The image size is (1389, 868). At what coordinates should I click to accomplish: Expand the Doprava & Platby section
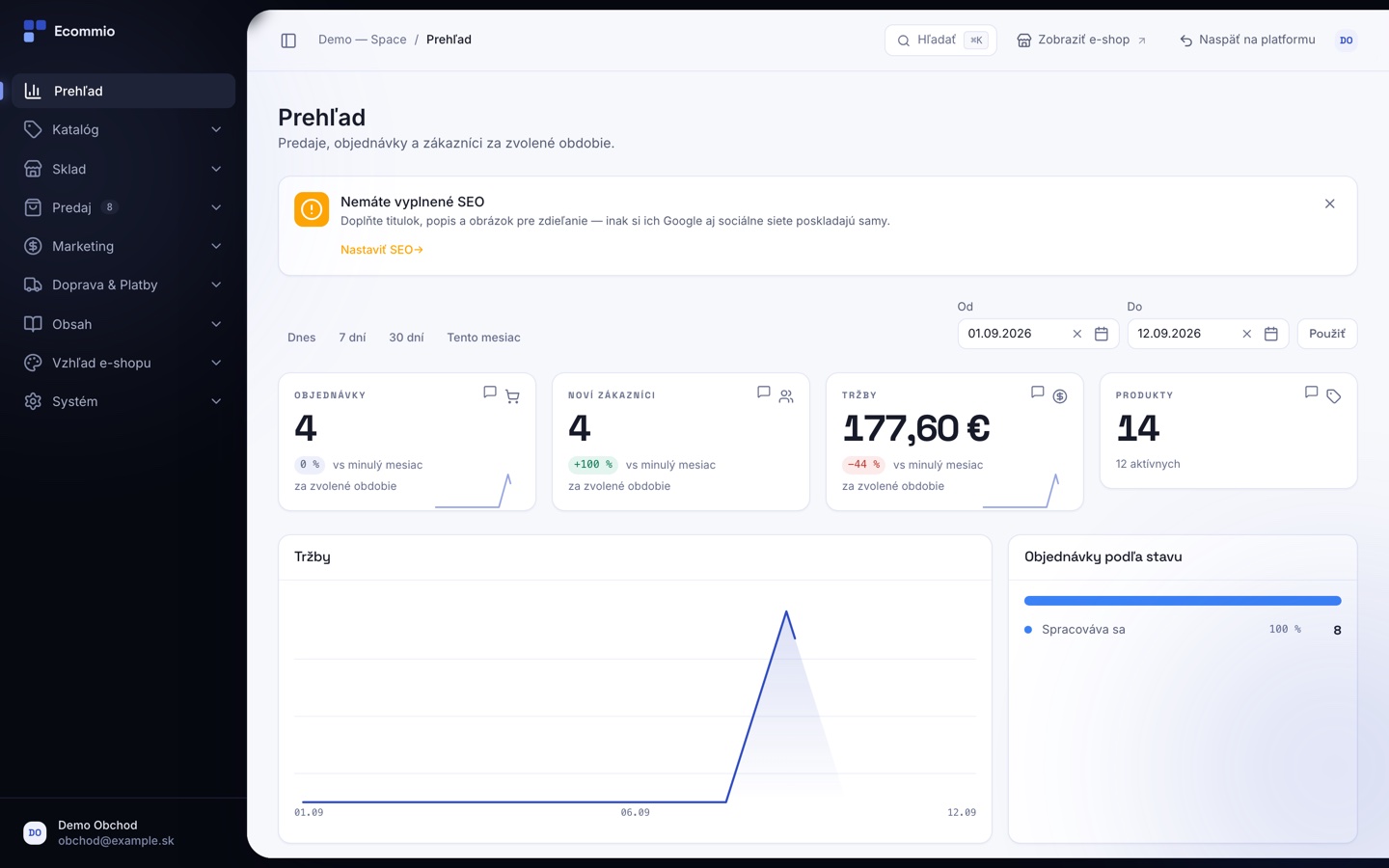123,285
